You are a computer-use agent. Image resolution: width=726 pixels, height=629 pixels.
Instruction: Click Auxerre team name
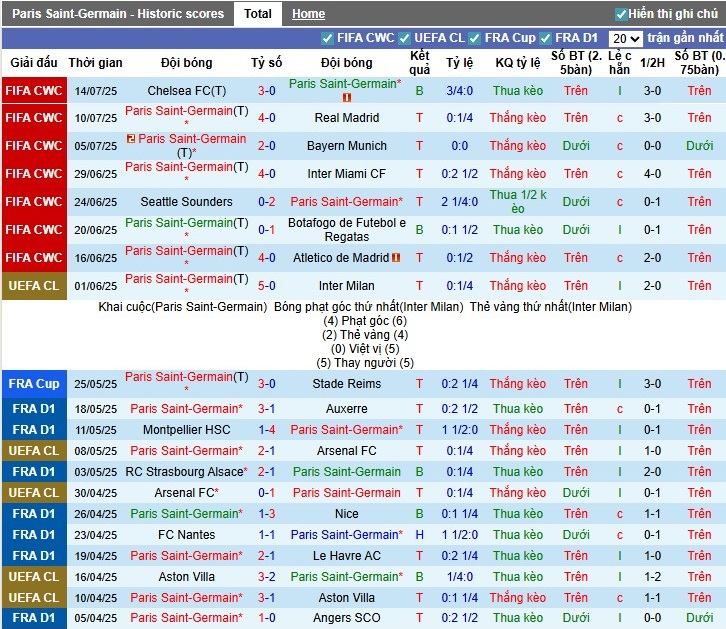point(347,409)
